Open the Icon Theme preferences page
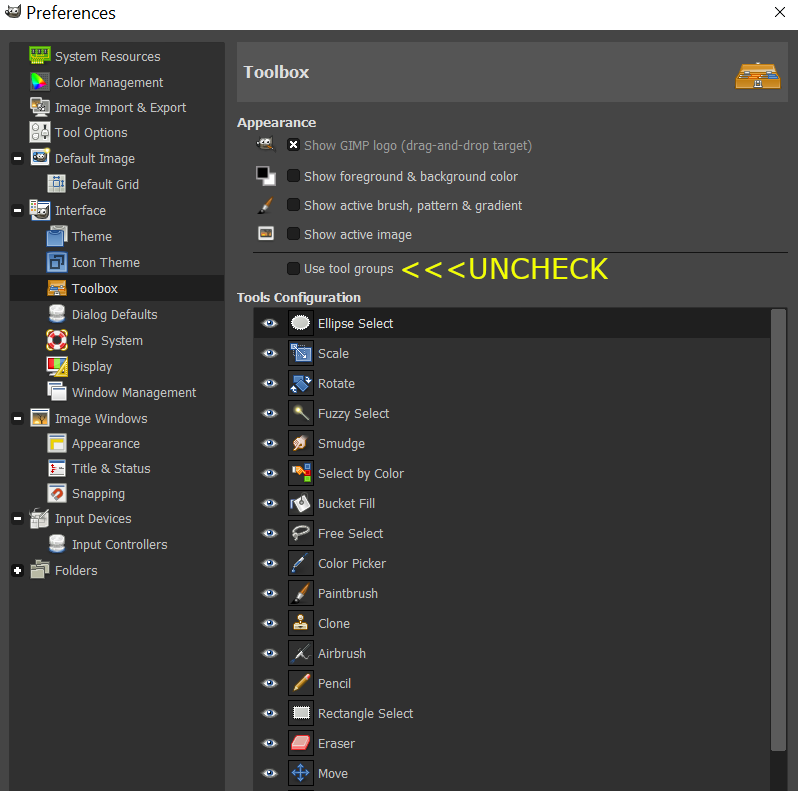 coord(105,263)
